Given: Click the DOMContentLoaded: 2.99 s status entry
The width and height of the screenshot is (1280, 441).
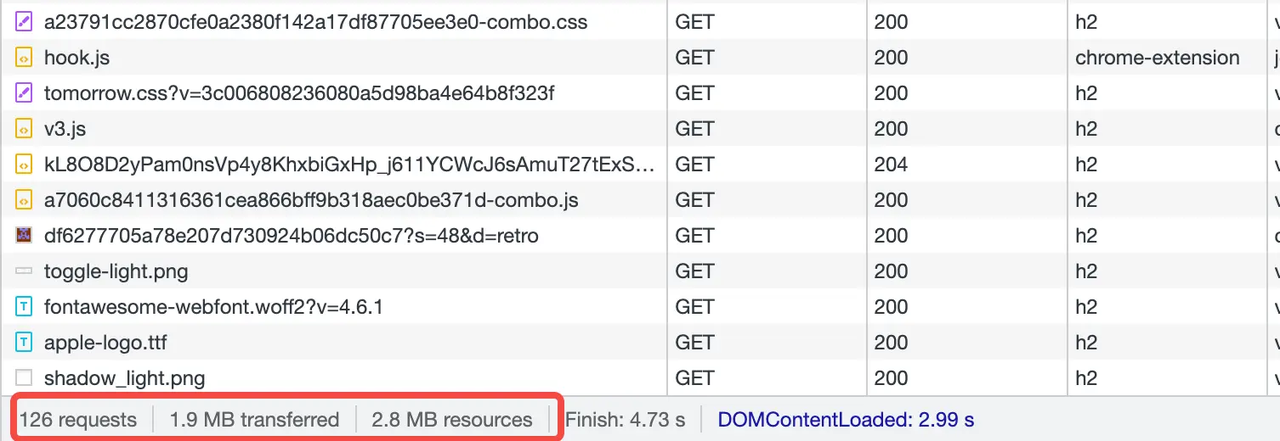Looking at the screenshot, I should pos(846,419).
